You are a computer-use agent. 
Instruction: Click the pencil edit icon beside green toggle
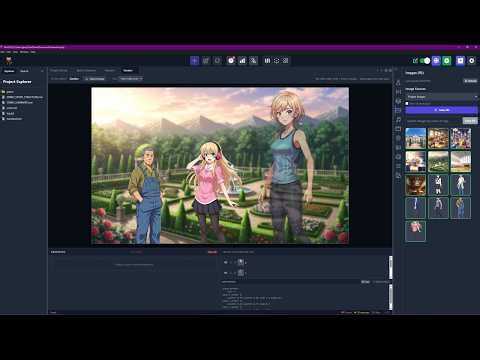[415, 61]
